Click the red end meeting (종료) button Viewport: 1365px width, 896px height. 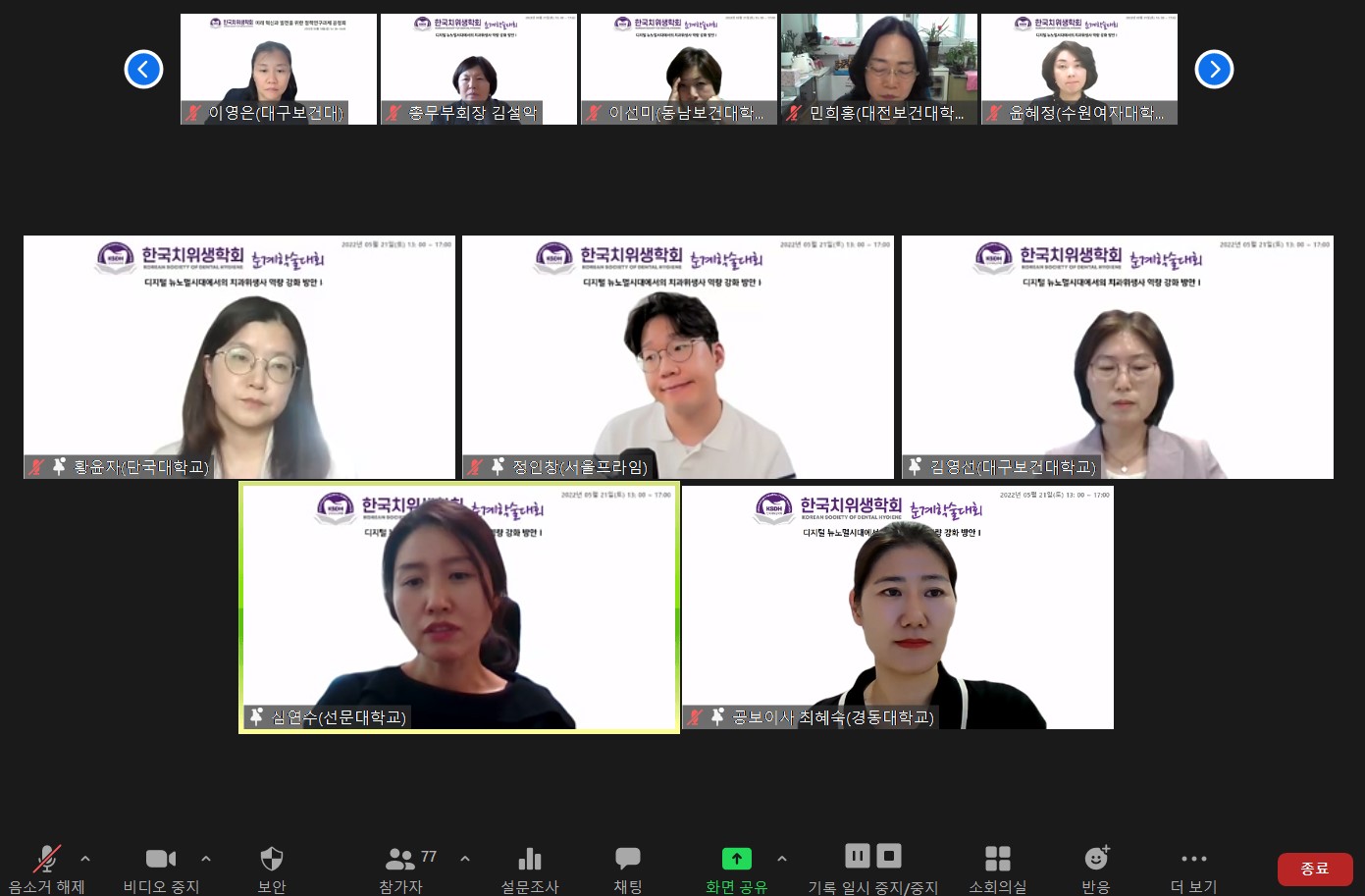(x=1315, y=869)
